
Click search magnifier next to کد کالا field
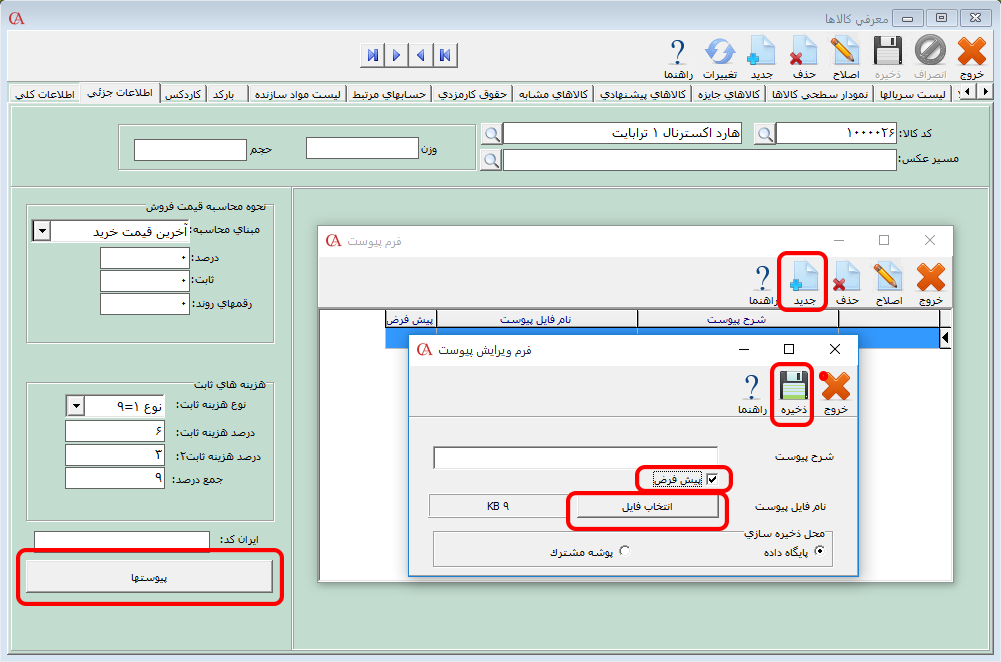click(765, 134)
